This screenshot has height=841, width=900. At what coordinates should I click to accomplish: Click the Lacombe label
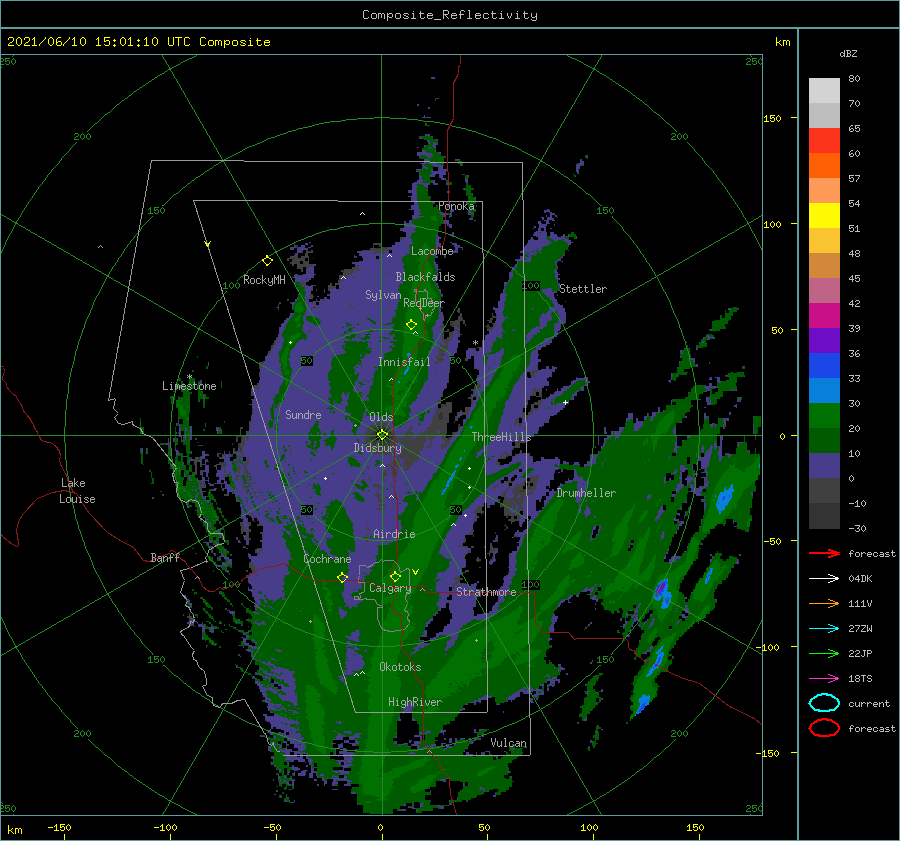[x=432, y=251]
